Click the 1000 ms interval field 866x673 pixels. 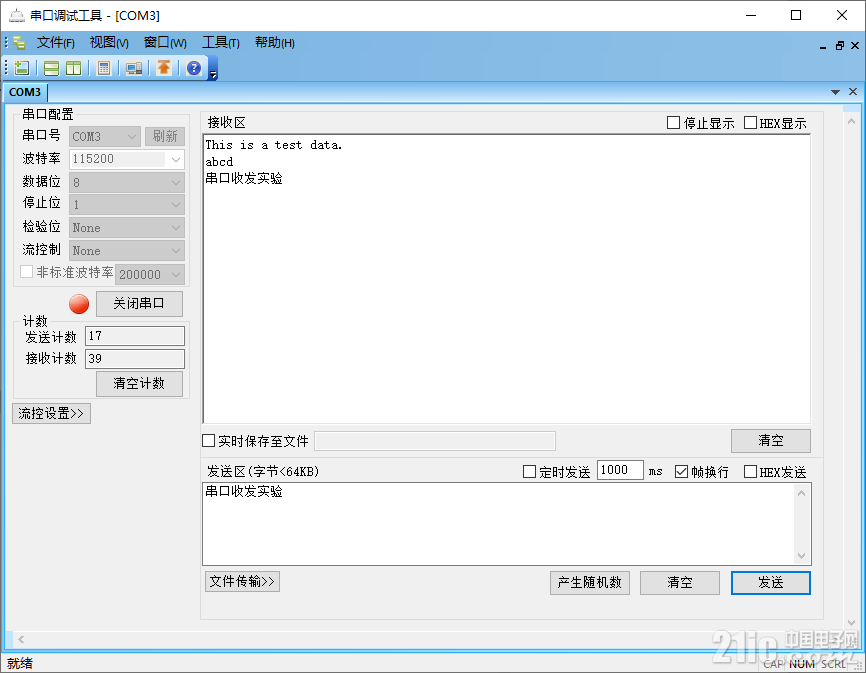(620, 470)
